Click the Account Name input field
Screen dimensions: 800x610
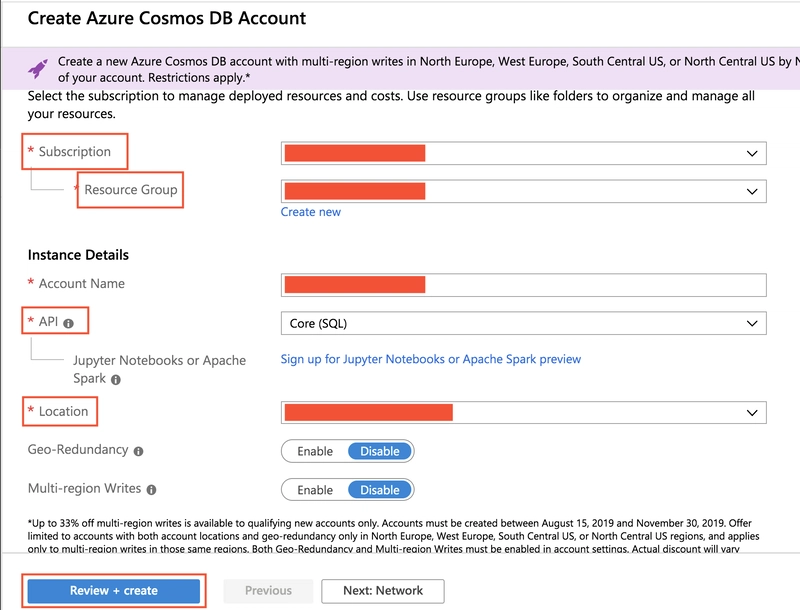pos(523,285)
